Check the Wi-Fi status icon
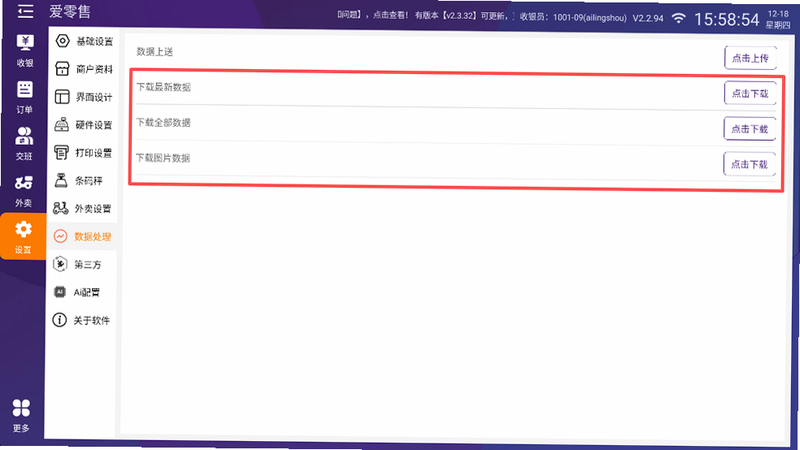Image resolution: width=800 pixels, height=450 pixels. tap(678, 18)
